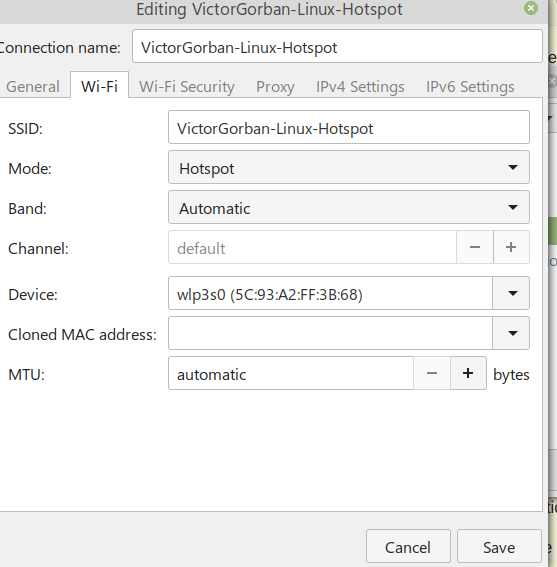Open the Wi-Fi Security tab
Viewport: 557px width, 567px height.
pos(187,86)
